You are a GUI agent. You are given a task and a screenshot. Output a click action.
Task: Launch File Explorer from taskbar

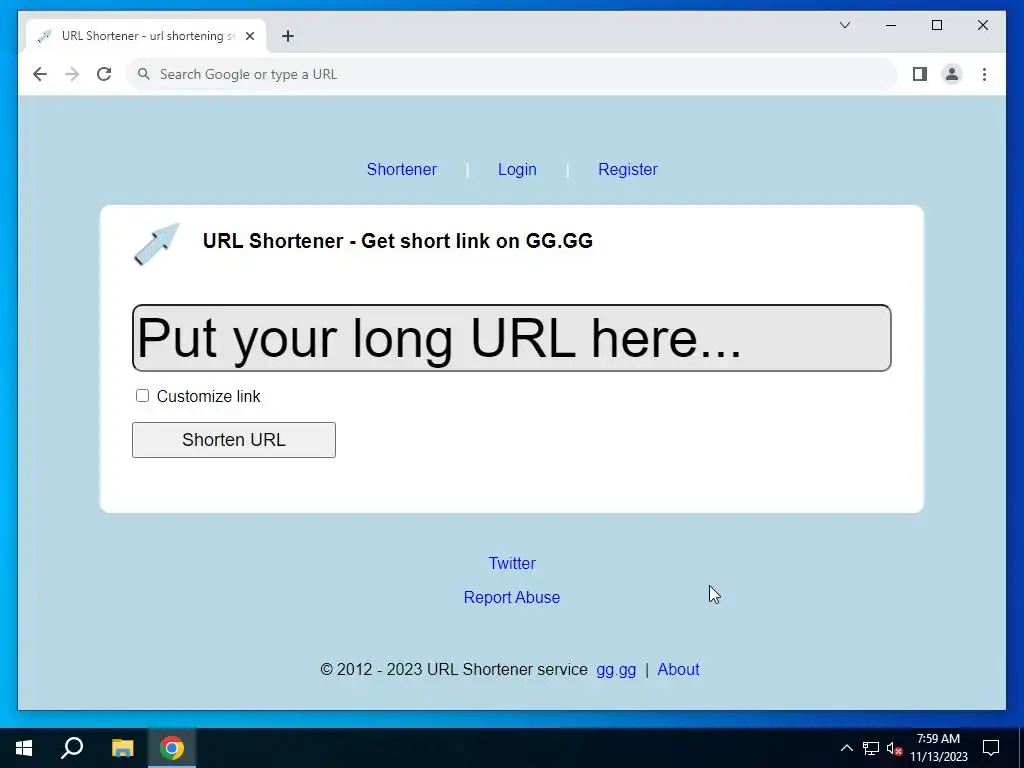[122, 748]
